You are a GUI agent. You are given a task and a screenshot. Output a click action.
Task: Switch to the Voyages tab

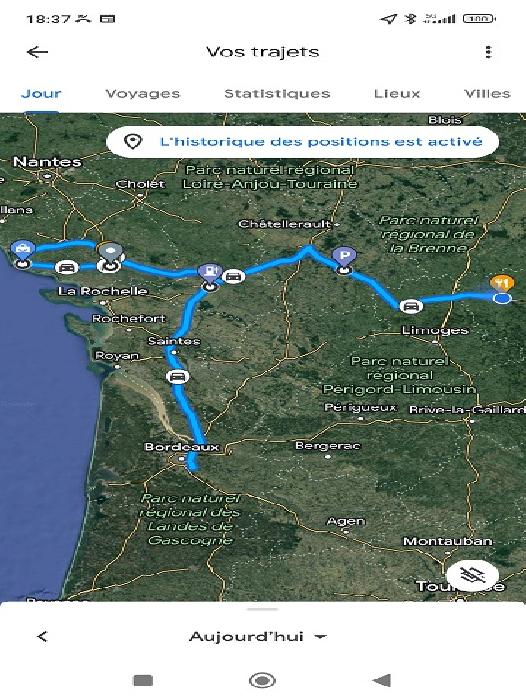coord(142,93)
